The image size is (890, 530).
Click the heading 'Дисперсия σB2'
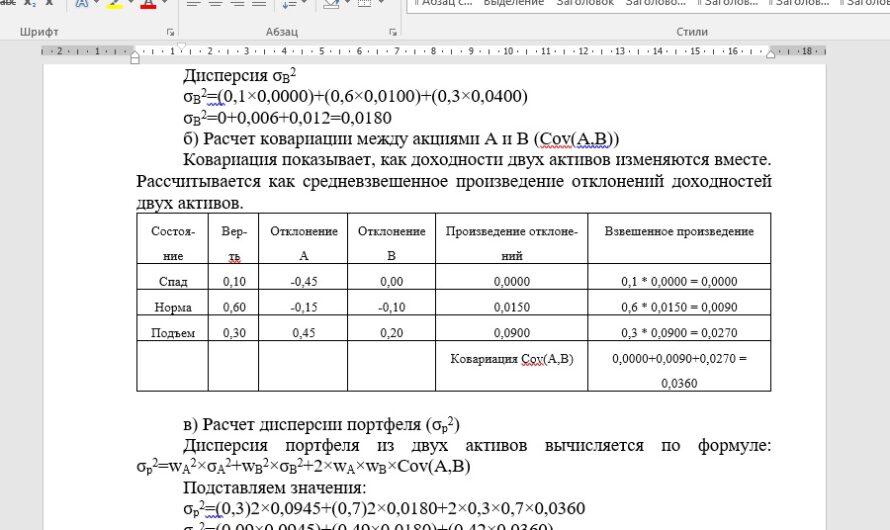tap(240, 75)
